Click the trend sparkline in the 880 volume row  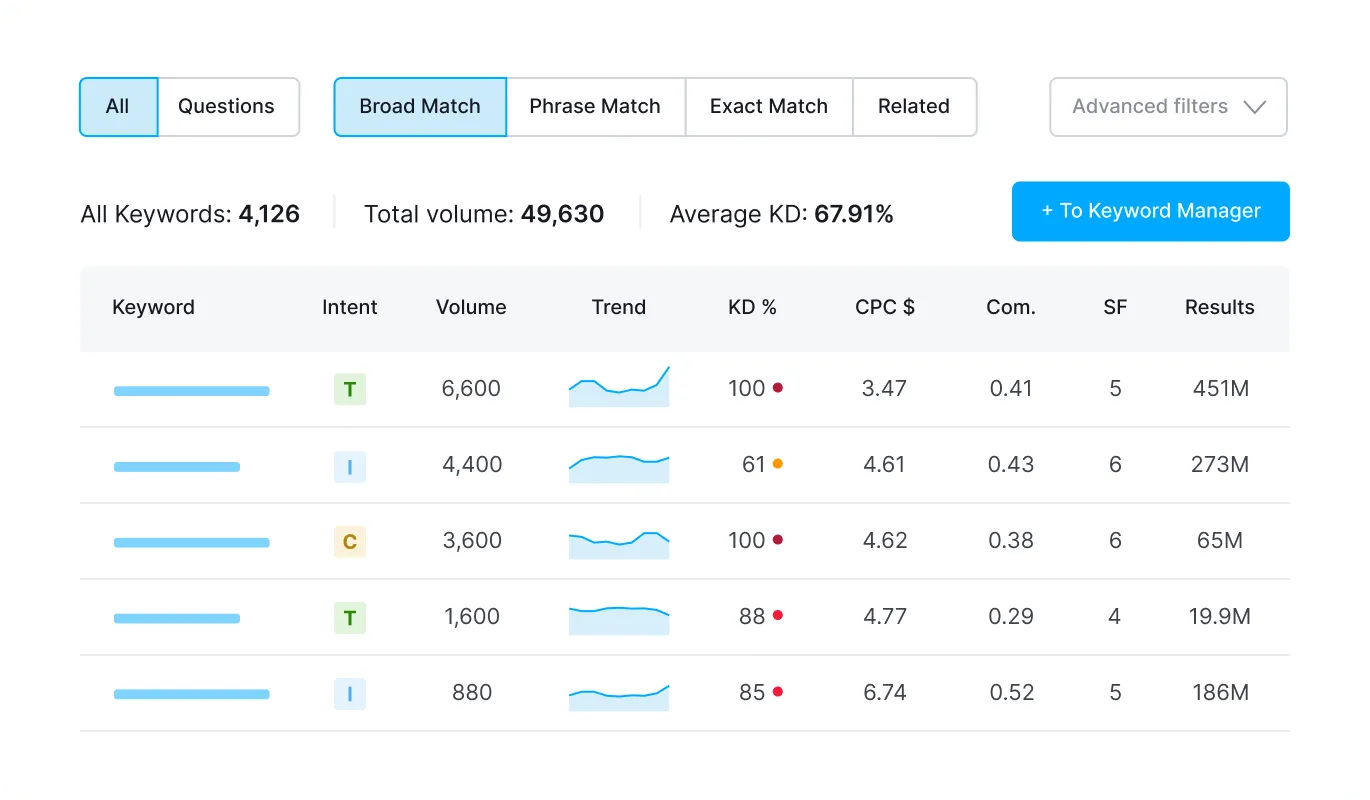click(x=619, y=697)
